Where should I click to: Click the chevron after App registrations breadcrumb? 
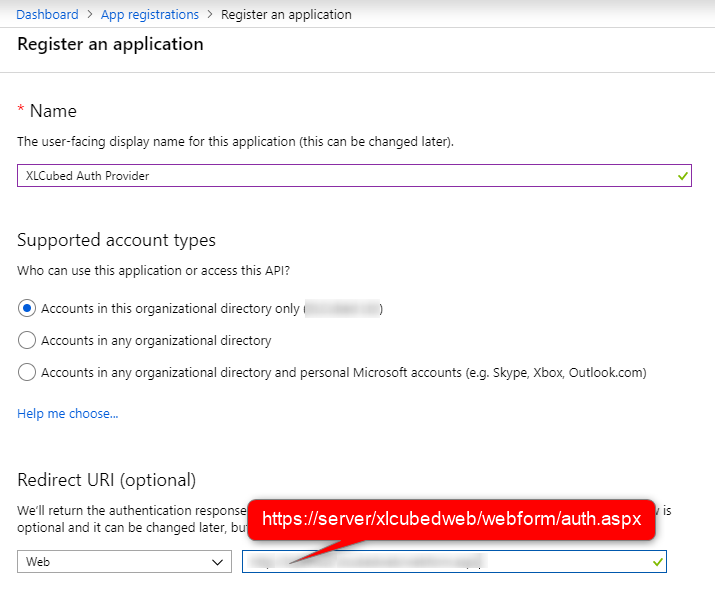click(x=209, y=14)
